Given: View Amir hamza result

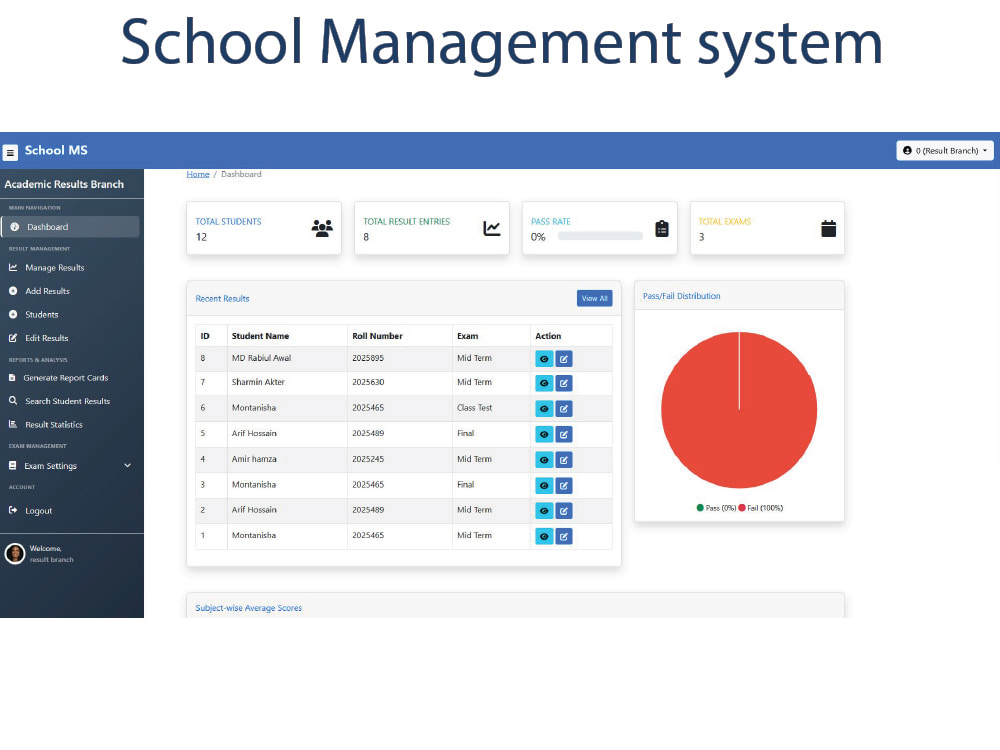Looking at the screenshot, I should (x=544, y=460).
